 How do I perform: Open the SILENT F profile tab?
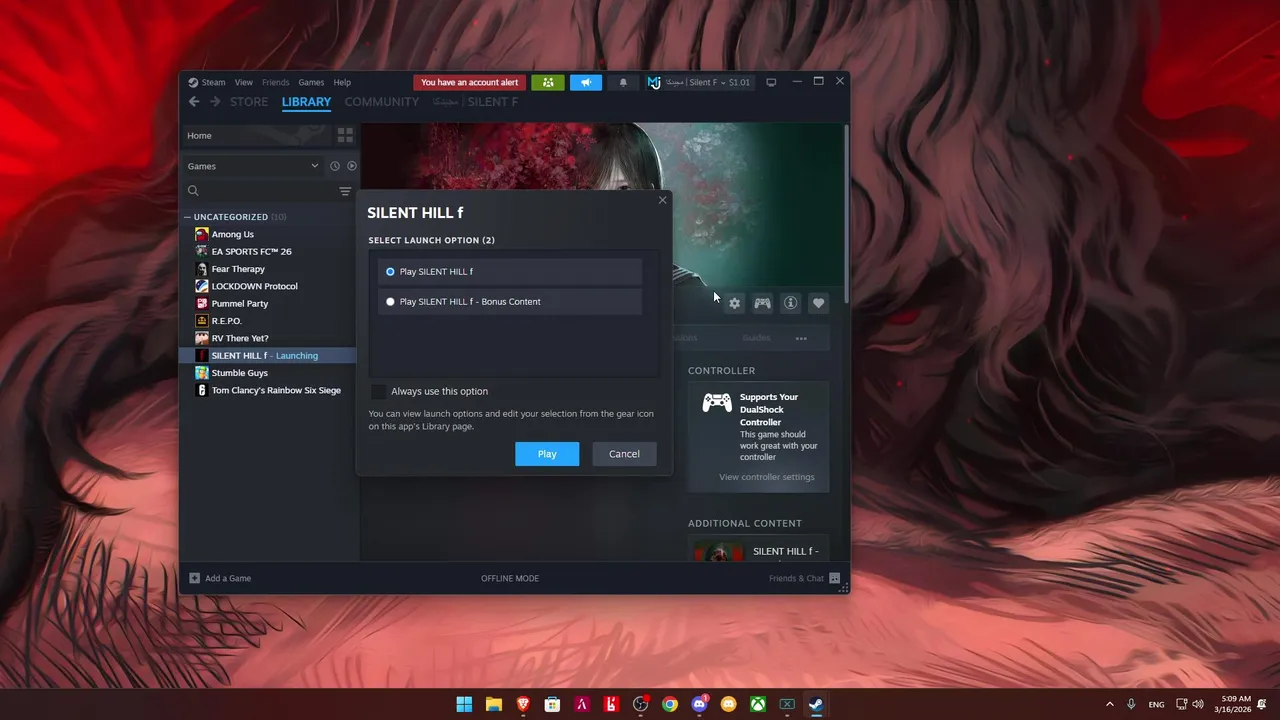coord(475,102)
